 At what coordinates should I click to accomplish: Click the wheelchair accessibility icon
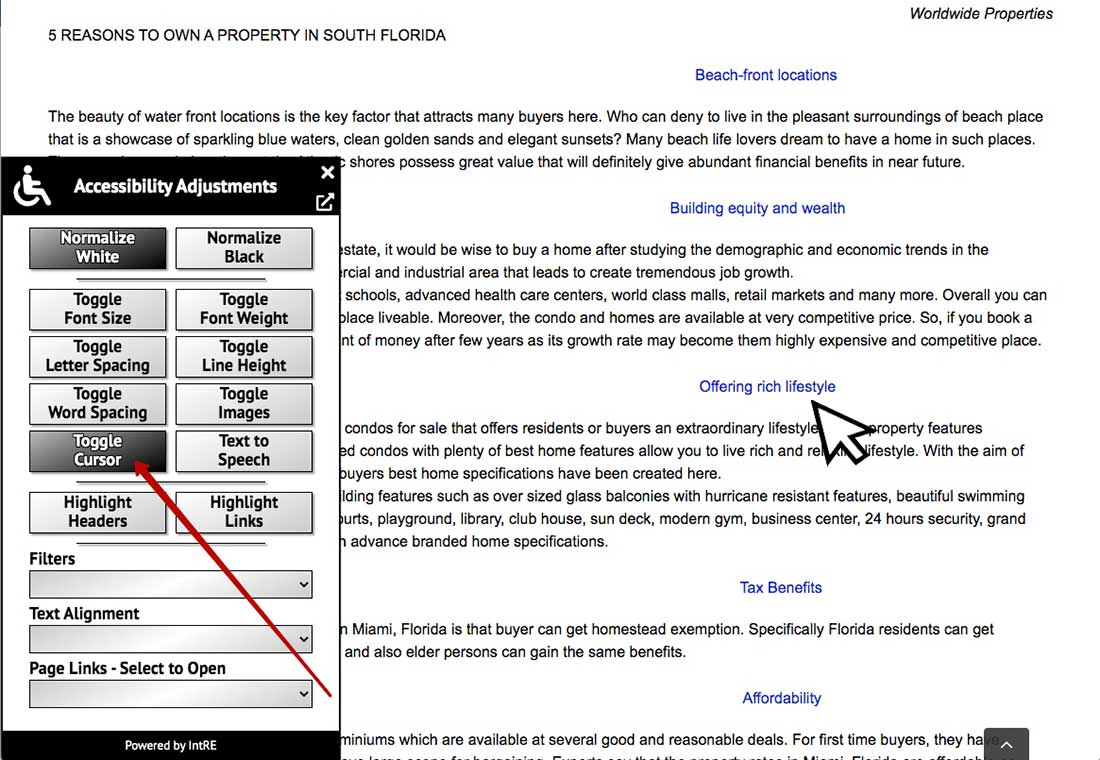[x=32, y=186]
